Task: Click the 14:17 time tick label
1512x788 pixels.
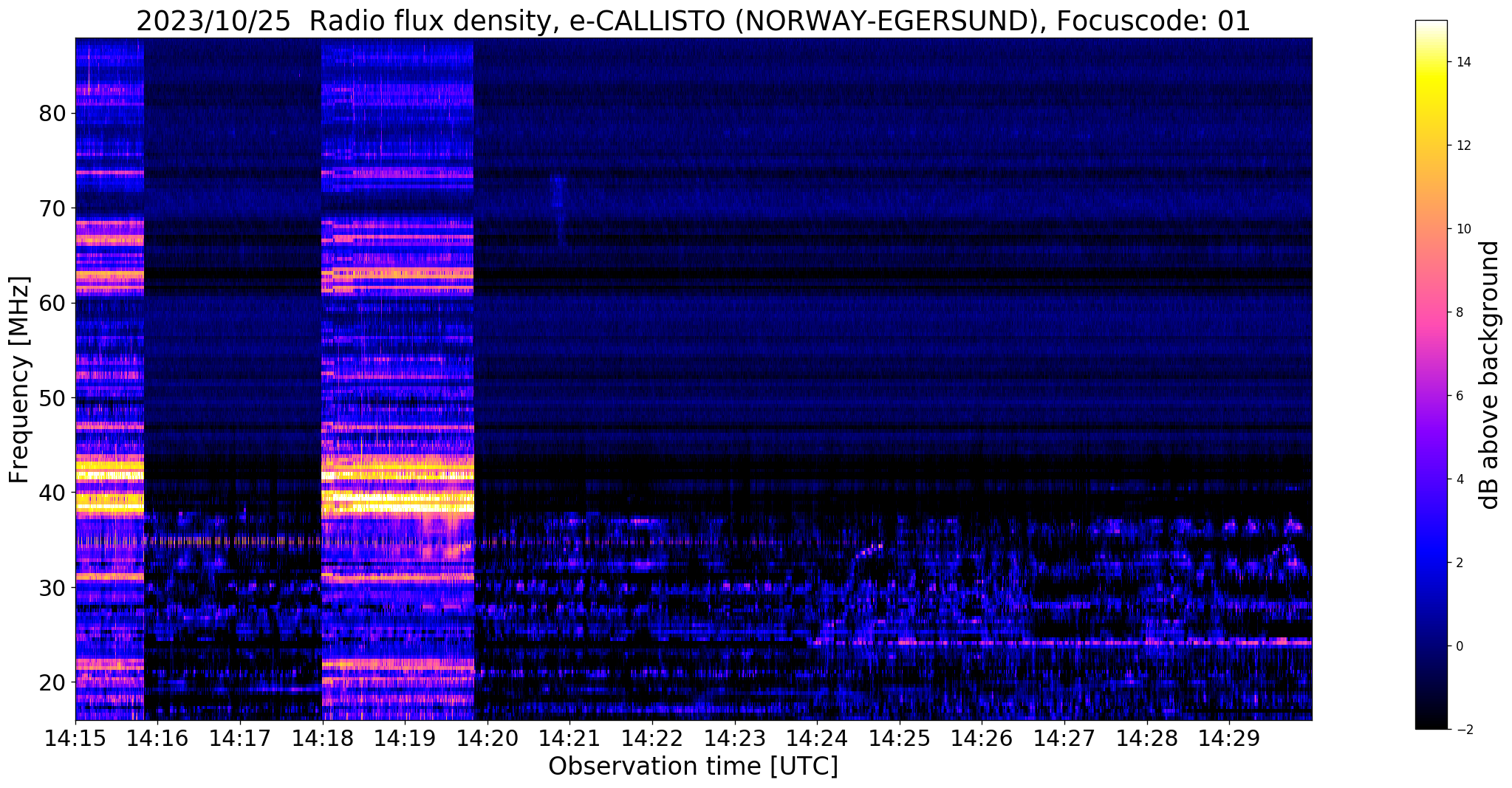Action: (240, 738)
